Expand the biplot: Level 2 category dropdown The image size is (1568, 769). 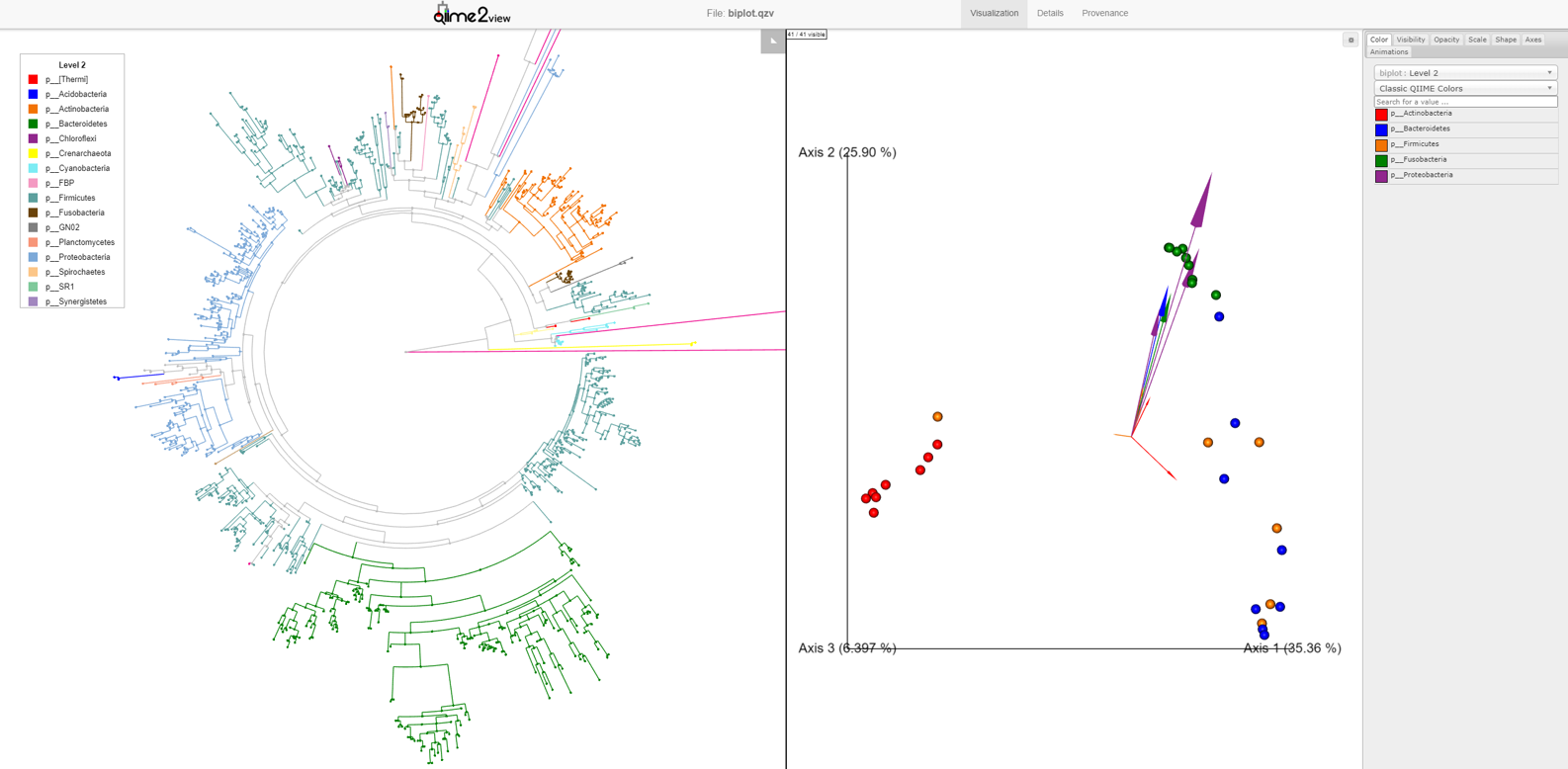1465,73
